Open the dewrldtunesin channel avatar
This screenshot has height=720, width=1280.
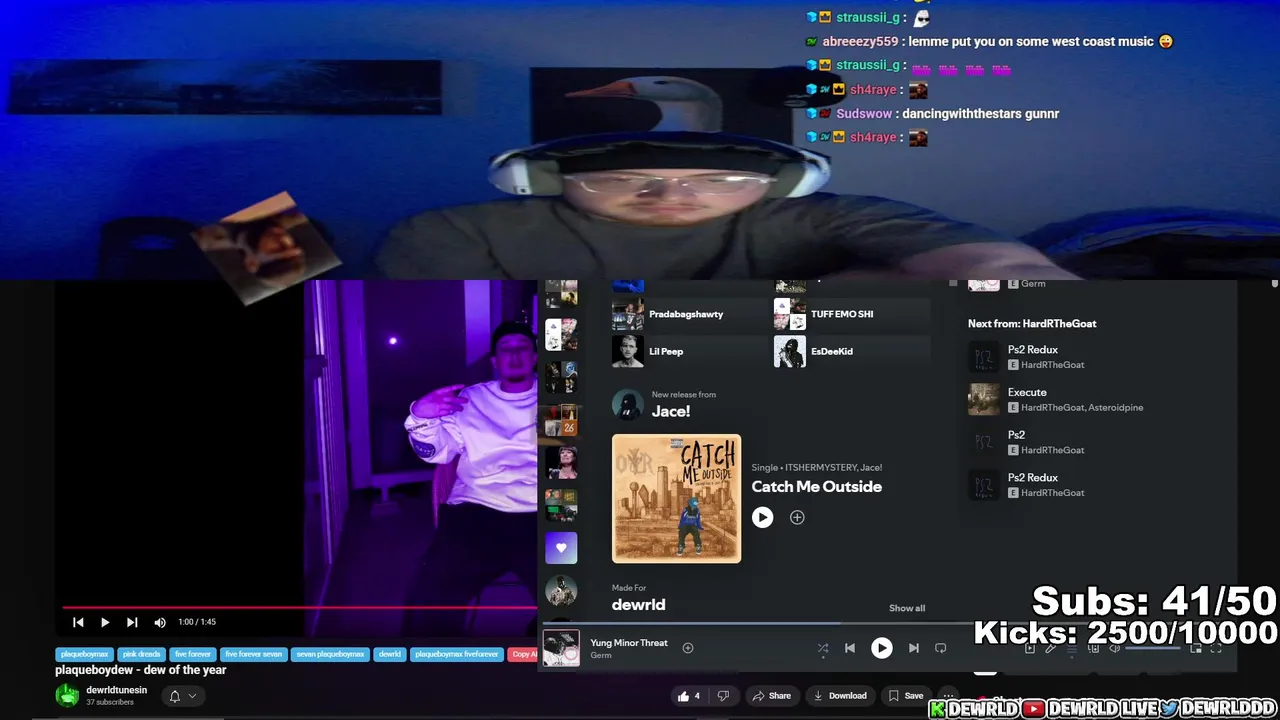click(67, 695)
